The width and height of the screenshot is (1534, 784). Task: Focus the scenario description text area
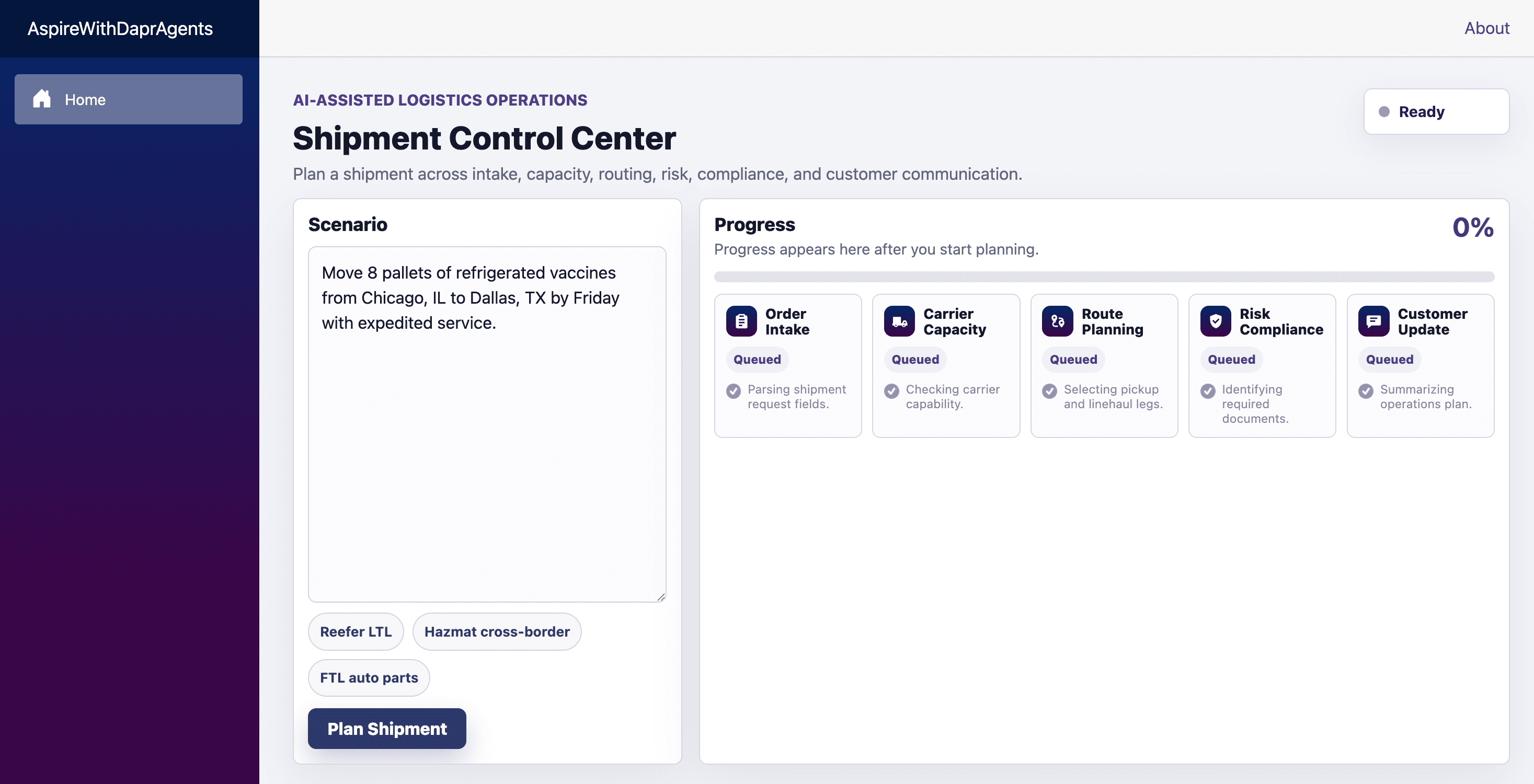(x=487, y=424)
